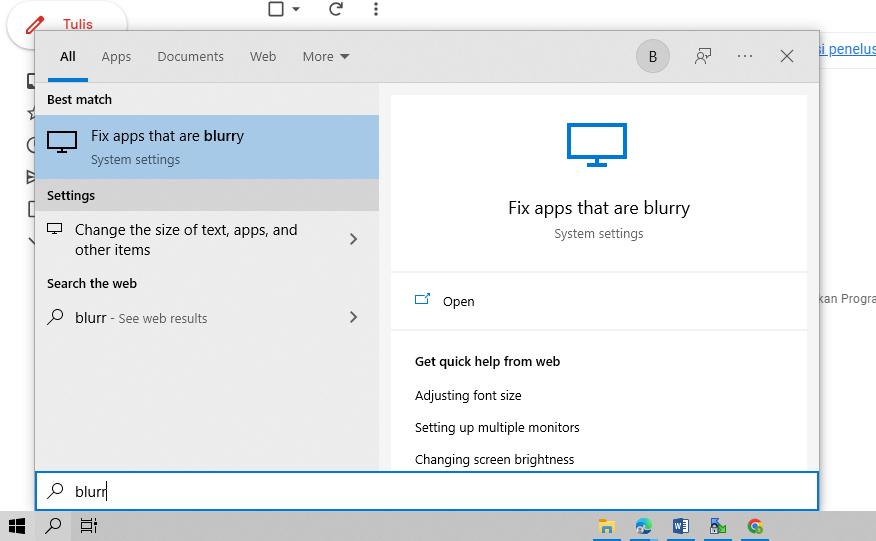Open Microsoft Word from the taskbar
876x541 pixels.
pos(680,526)
